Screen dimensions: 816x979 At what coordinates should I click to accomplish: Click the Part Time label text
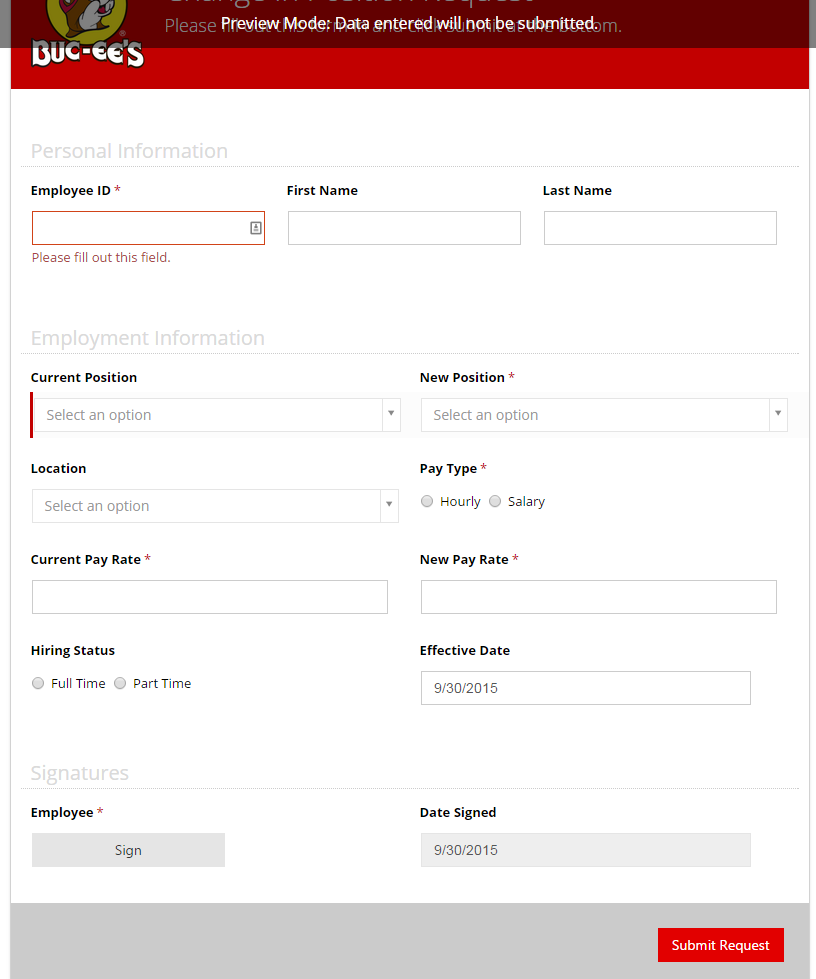click(x=162, y=684)
